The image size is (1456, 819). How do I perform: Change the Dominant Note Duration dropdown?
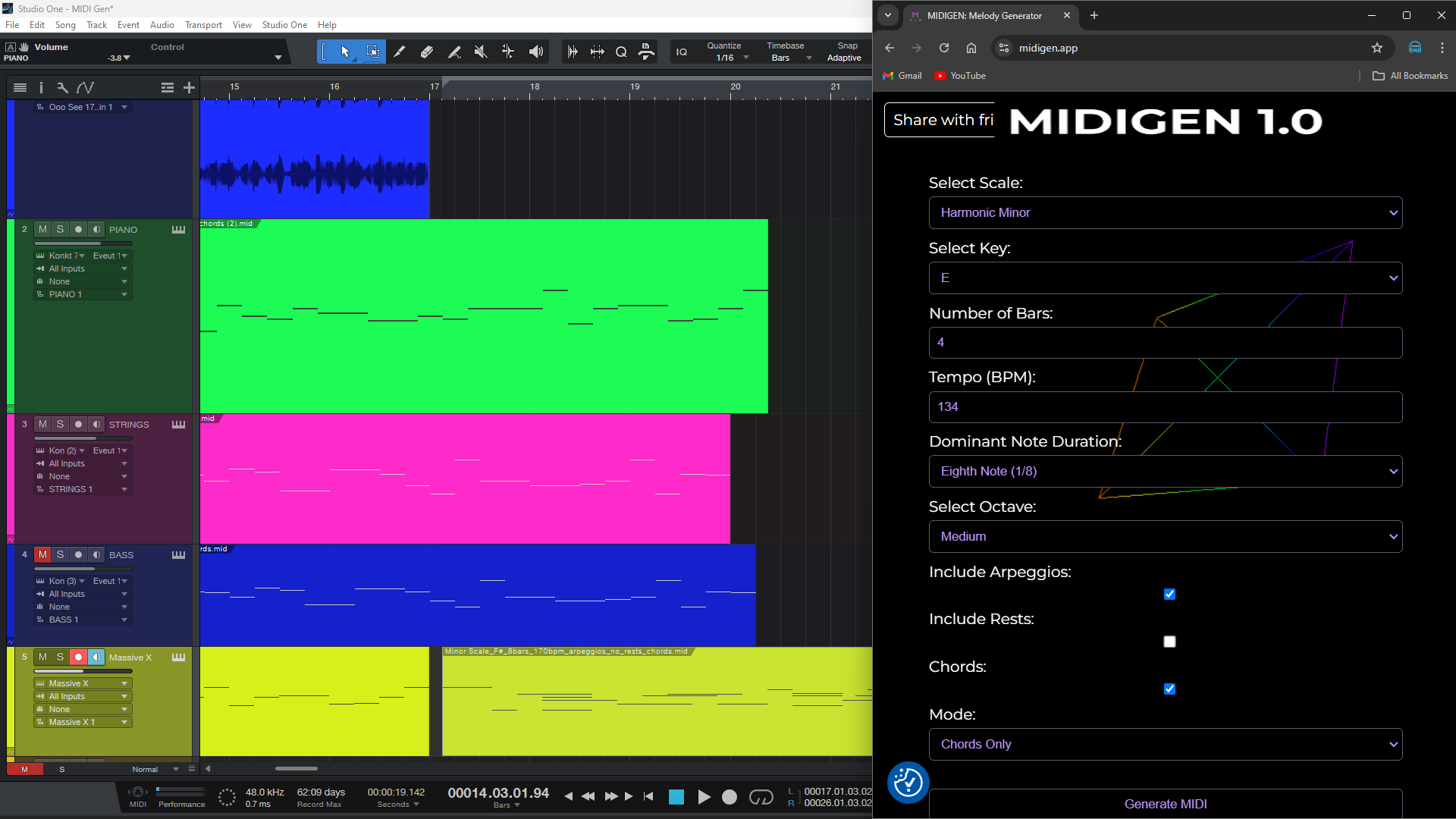tap(1166, 471)
